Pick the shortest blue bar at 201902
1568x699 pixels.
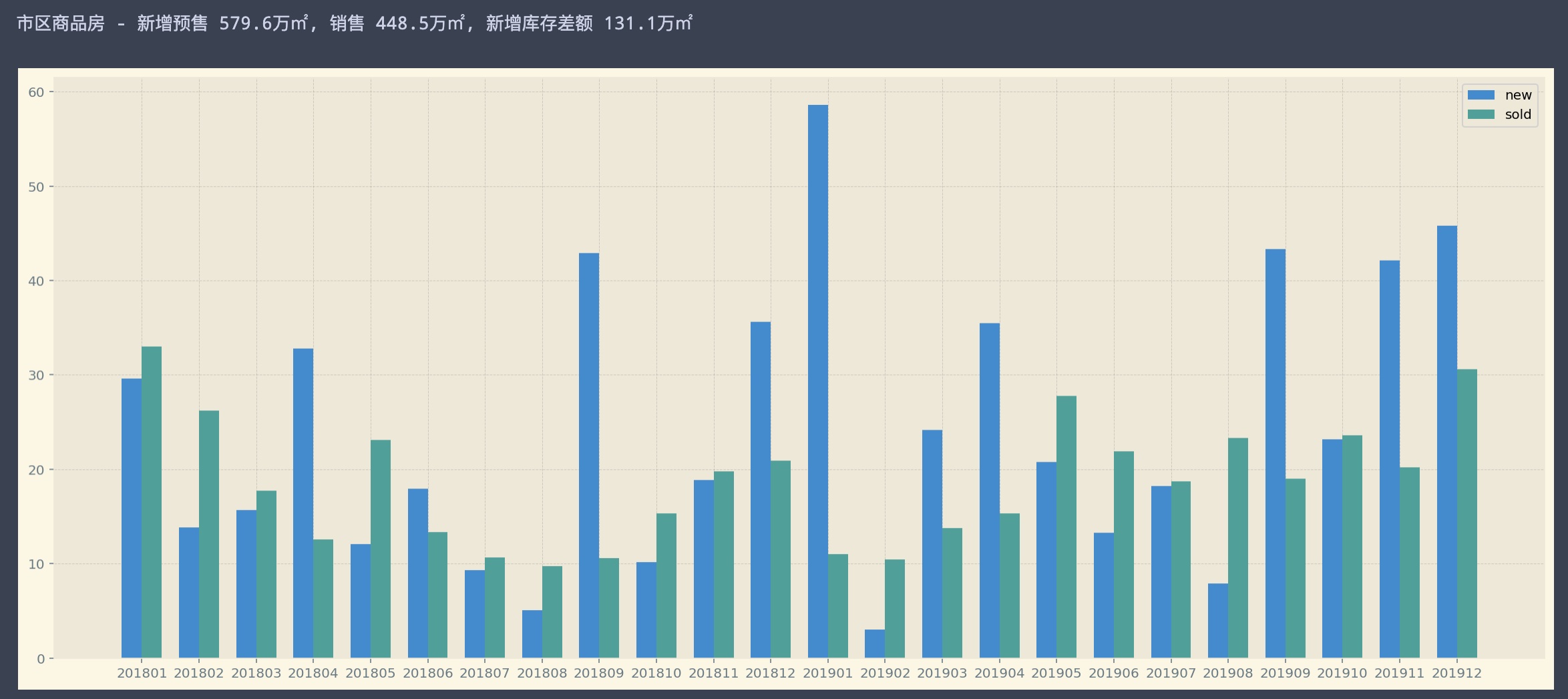pos(875,644)
